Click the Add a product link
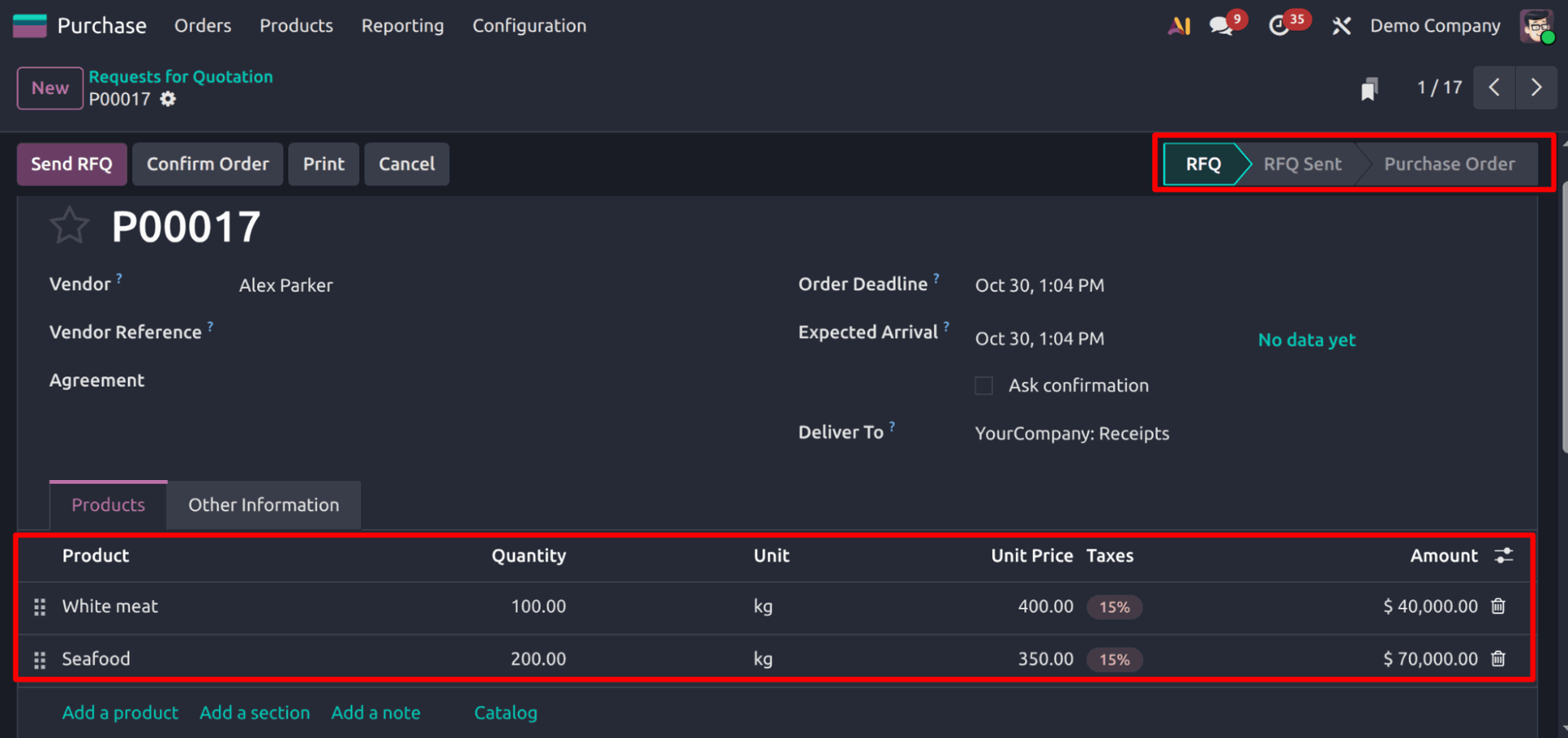Viewport: 1568px width, 738px height. pos(120,713)
